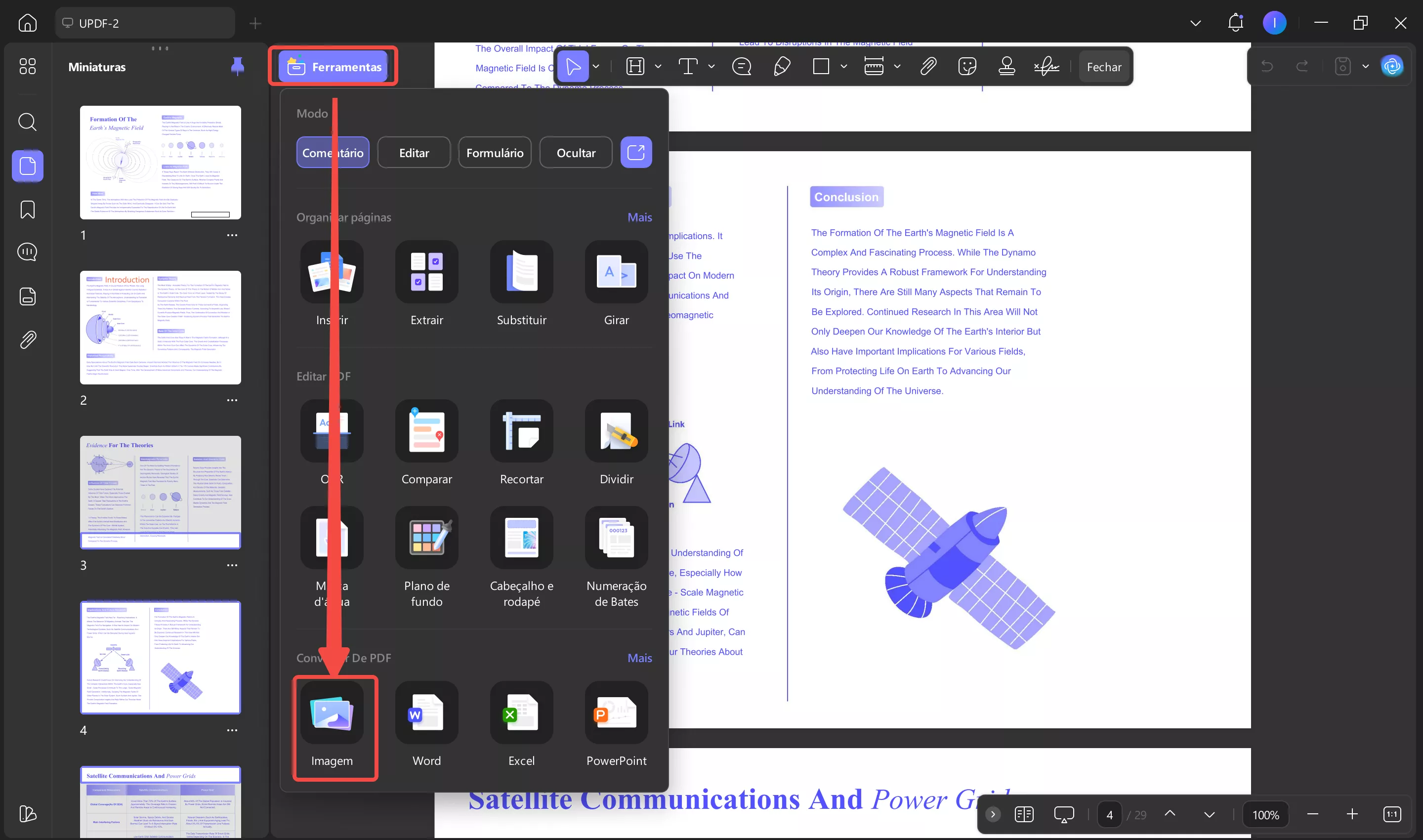Open the save options dropdown

pos(1365,66)
